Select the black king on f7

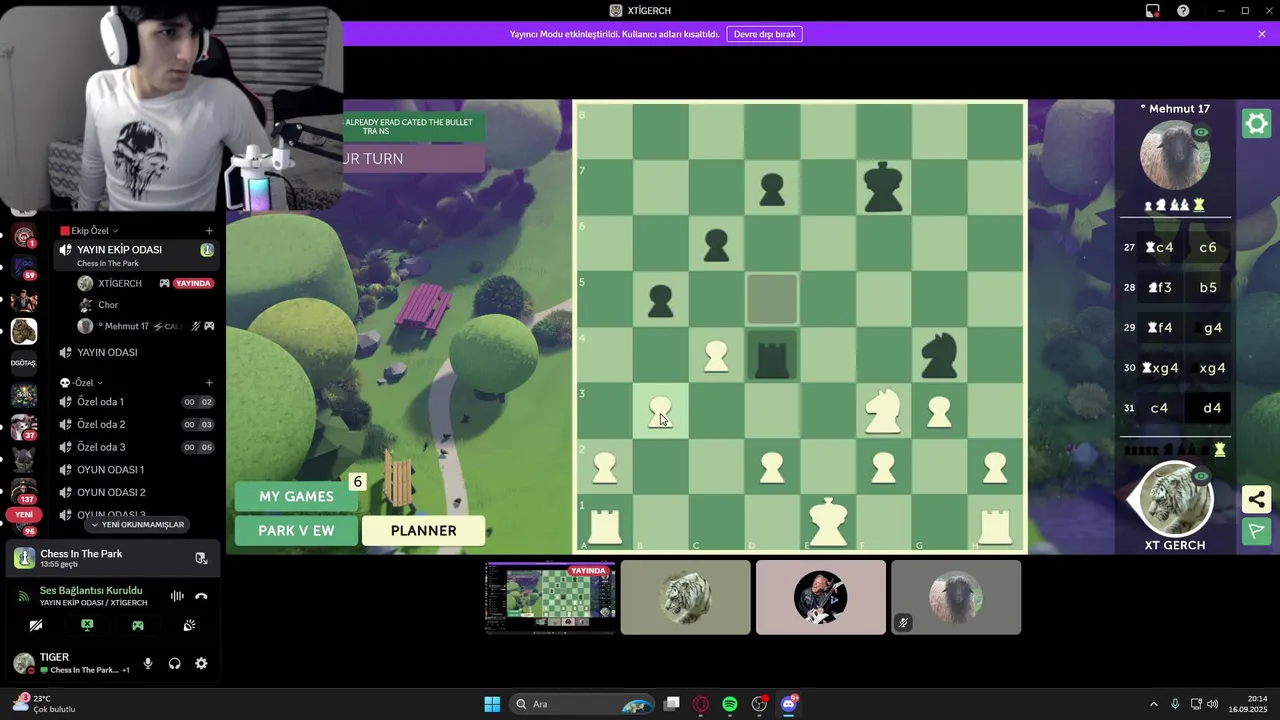point(883,187)
